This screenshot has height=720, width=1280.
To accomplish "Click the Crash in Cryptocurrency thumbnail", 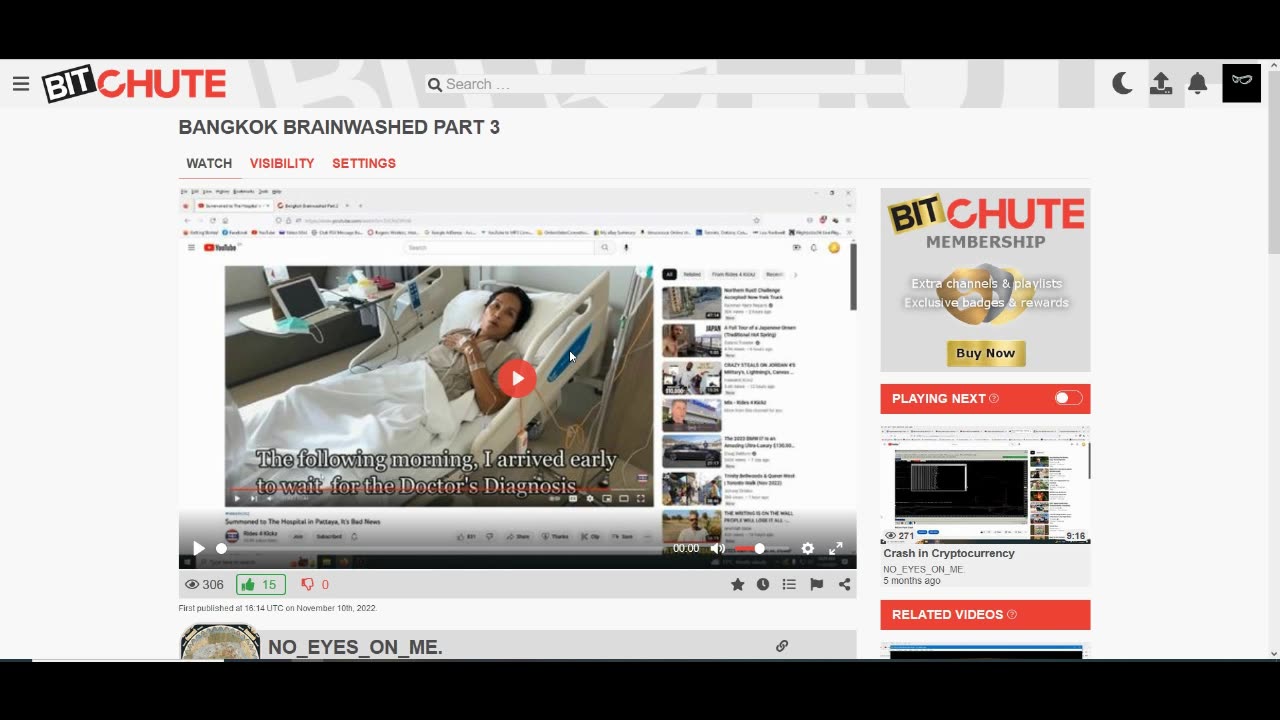I will point(985,484).
